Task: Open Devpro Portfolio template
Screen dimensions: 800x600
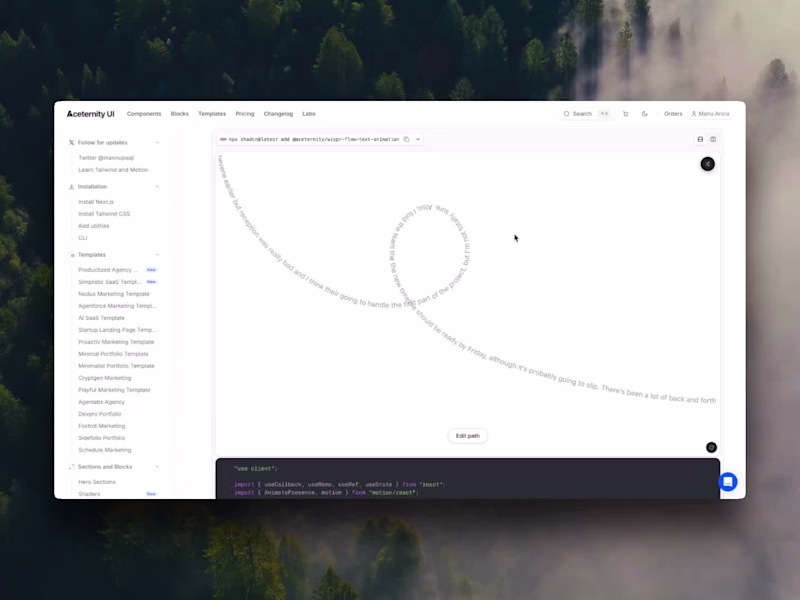Action: (99, 414)
